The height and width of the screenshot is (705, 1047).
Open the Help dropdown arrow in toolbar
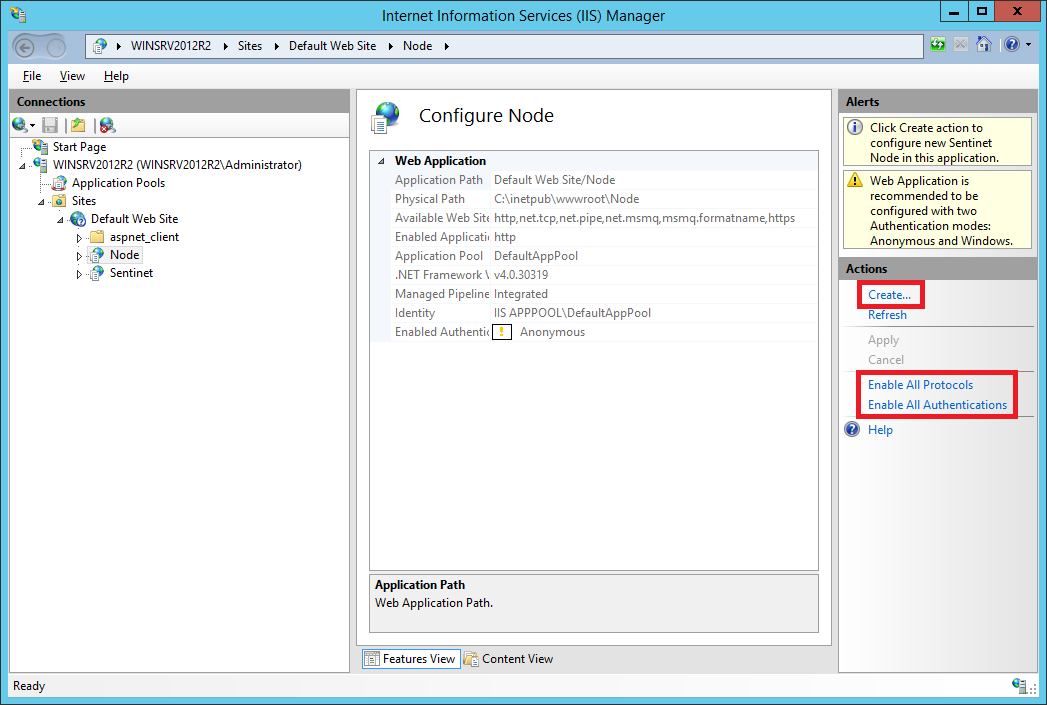coord(1028,45)
